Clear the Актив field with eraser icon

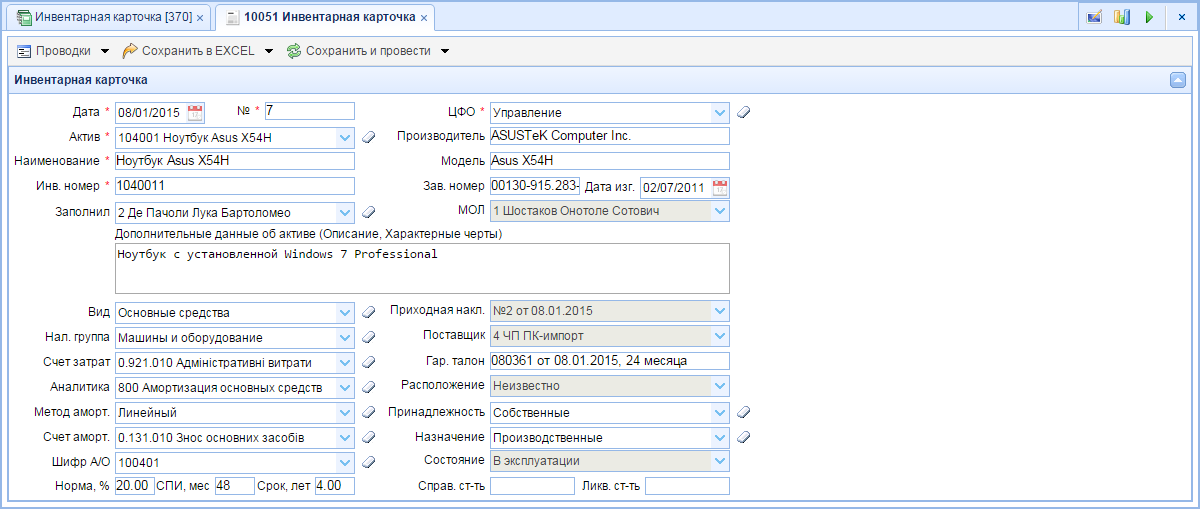tap(367, 137)
